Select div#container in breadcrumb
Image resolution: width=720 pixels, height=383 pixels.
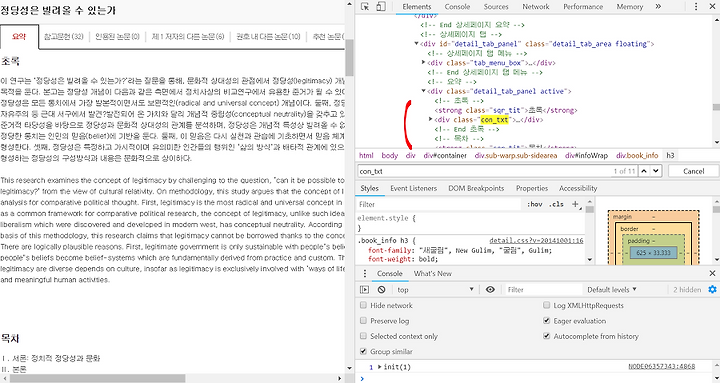tap(445, 155)
